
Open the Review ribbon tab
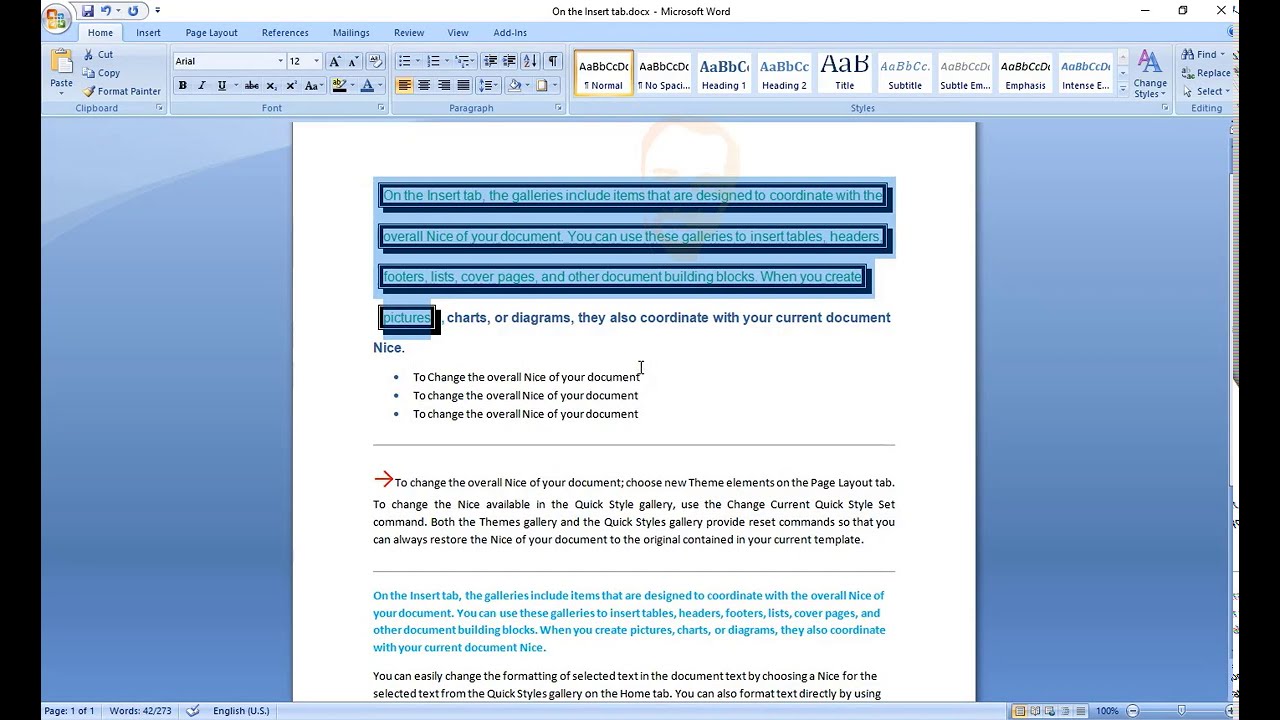409,33
